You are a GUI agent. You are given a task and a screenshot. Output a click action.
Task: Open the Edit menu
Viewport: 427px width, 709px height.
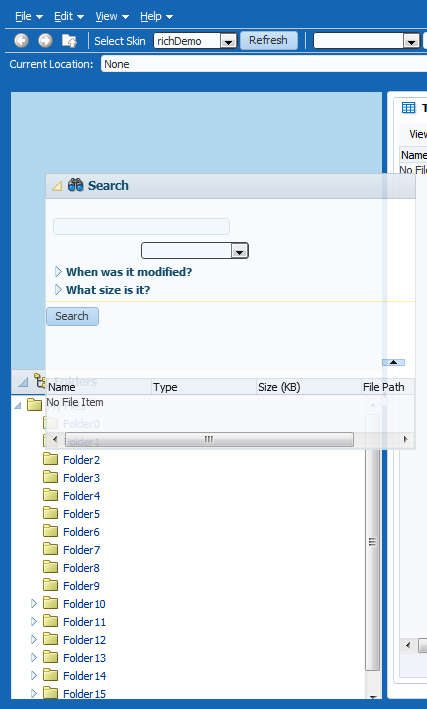click(69, 16)
